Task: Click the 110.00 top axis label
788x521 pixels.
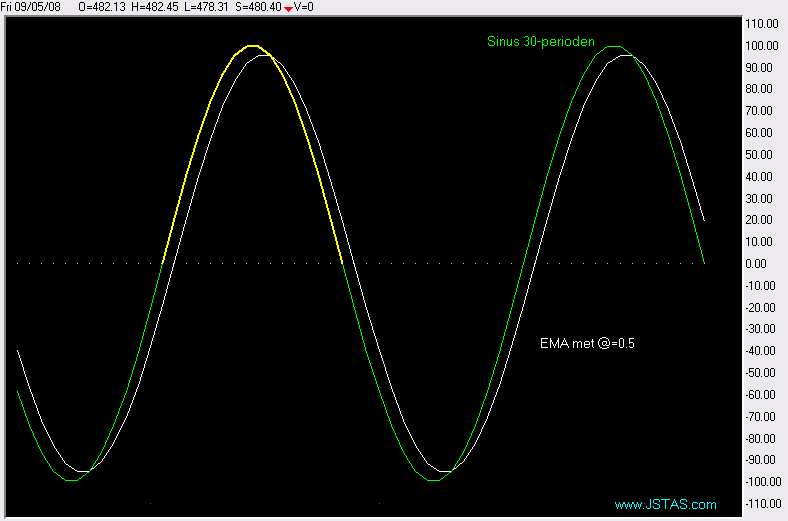Action: (763, 23)
